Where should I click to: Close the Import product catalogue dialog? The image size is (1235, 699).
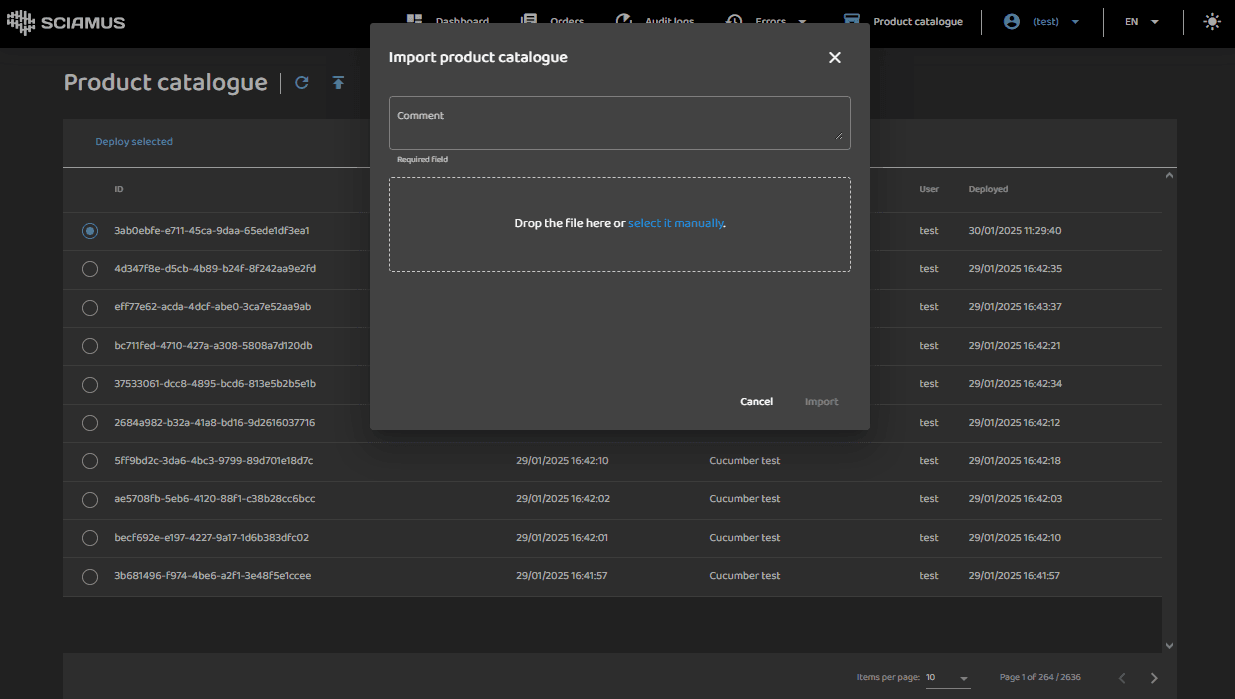point(835,58)
